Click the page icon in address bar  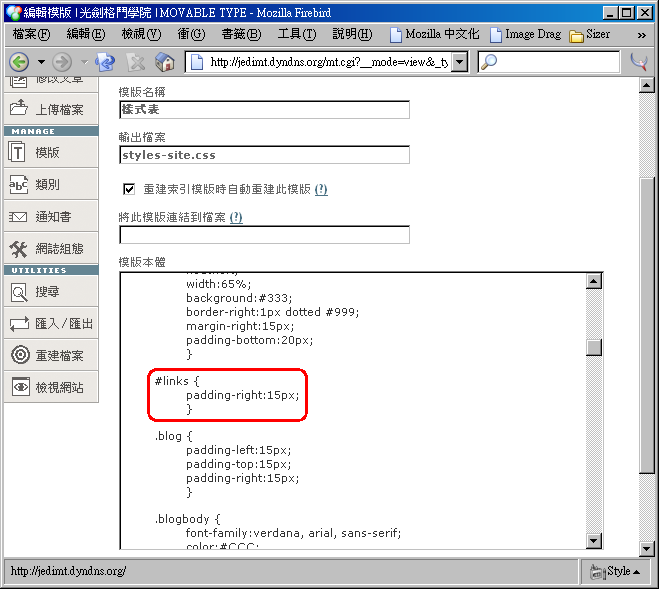[197, 62]
